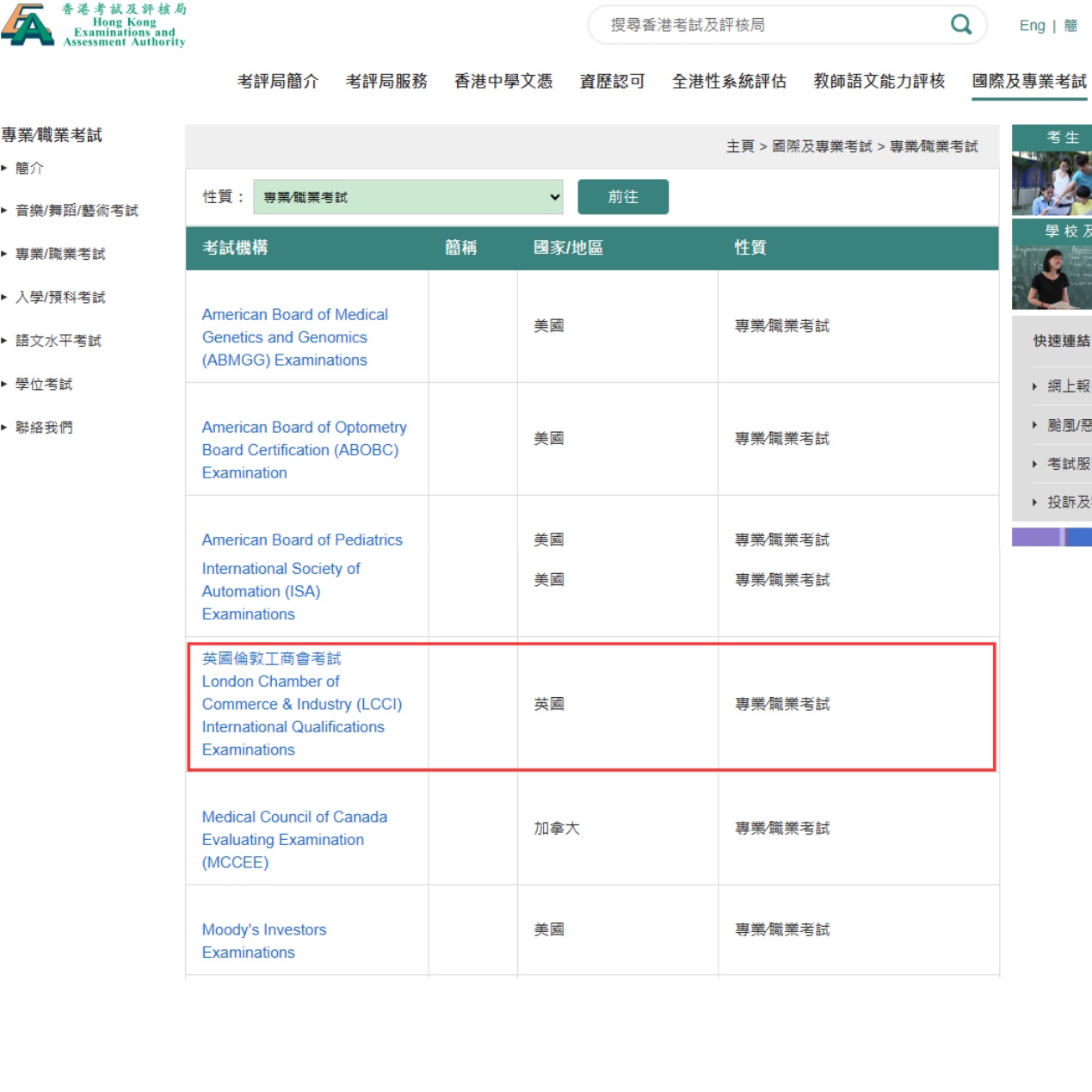Screen dimensions: 1092x1092
Task: Select 專業/職業考試 in sidebar
Action: click(60, 254)
